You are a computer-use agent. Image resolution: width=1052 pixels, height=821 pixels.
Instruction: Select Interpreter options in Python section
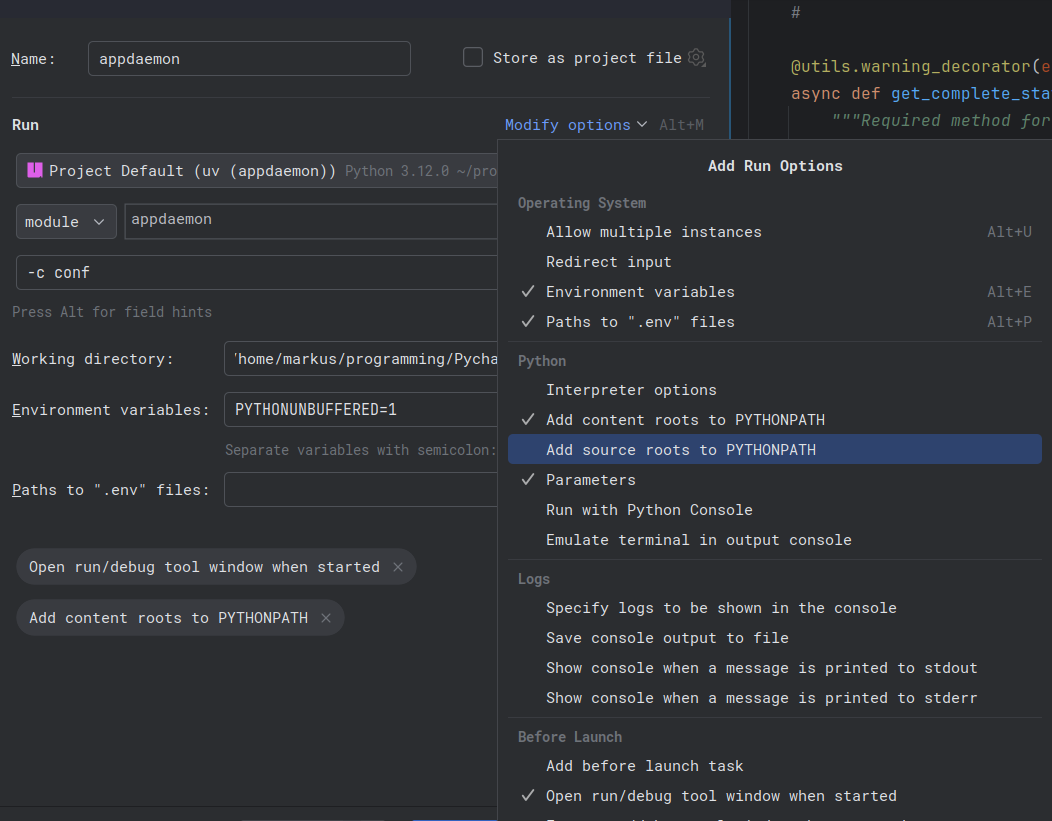click(x=775, y=390)
